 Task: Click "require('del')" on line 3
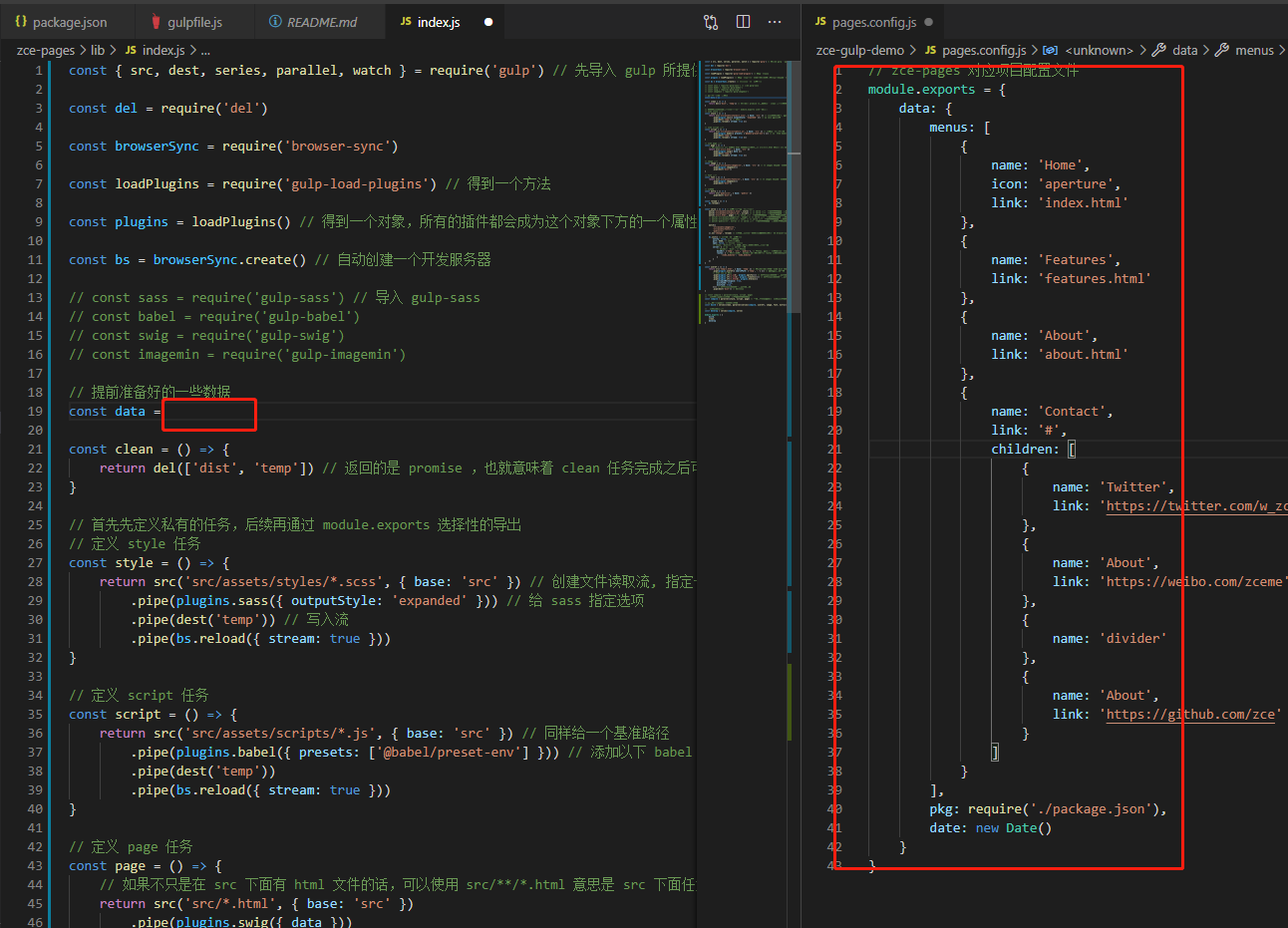pos(214,109)
